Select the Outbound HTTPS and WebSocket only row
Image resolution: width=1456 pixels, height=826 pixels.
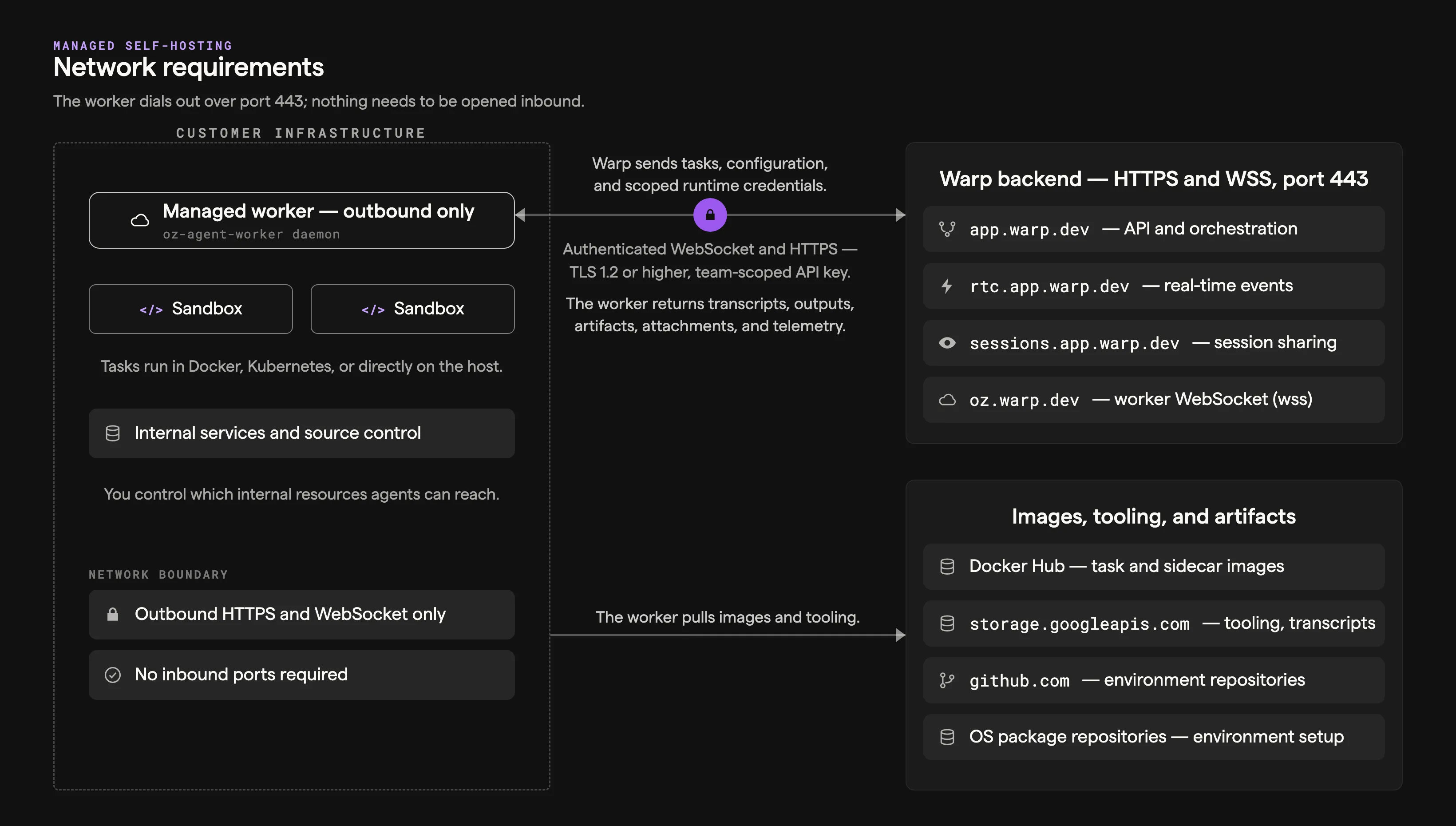coord(302,615)
